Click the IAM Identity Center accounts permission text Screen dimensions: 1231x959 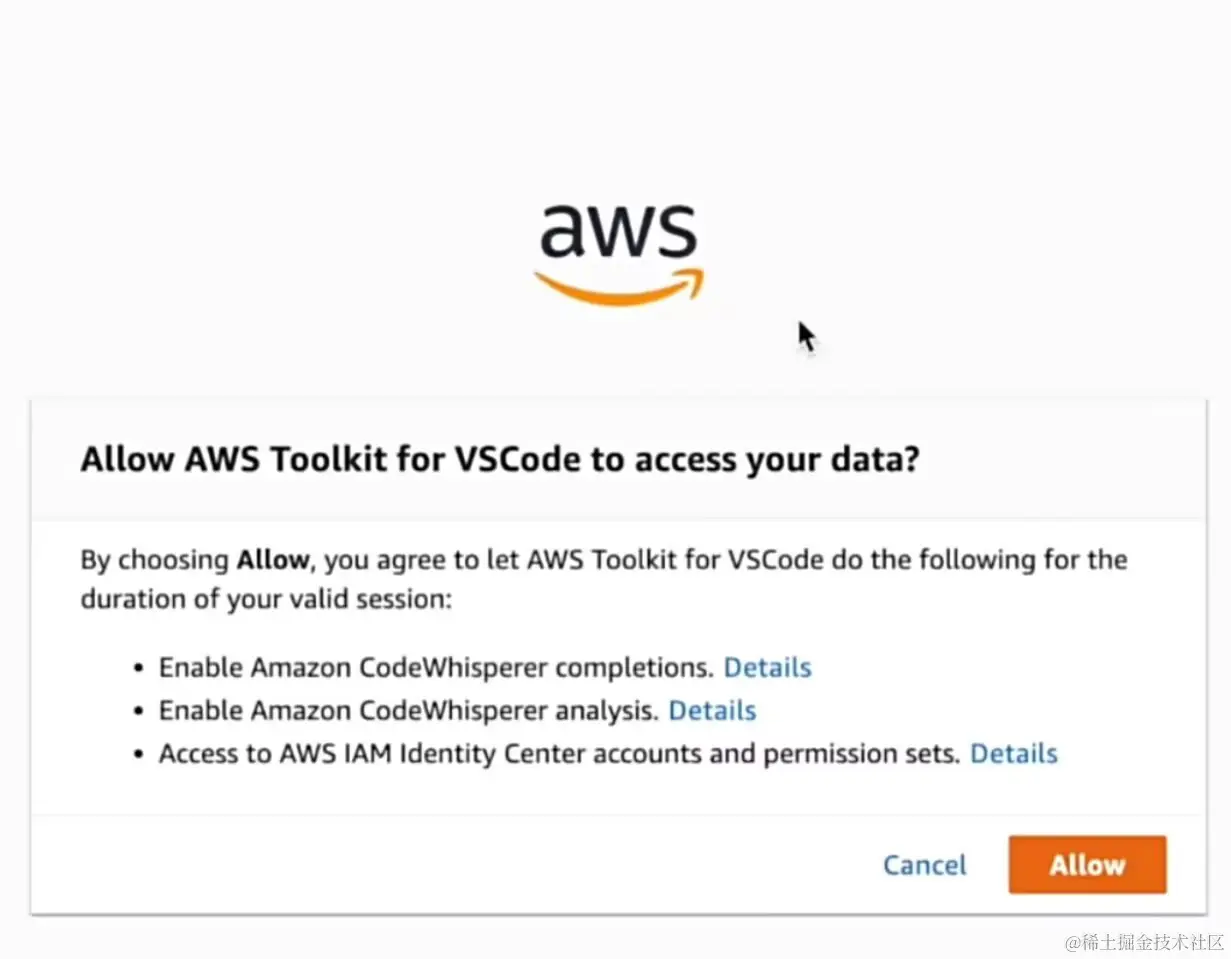click(560, 754)
